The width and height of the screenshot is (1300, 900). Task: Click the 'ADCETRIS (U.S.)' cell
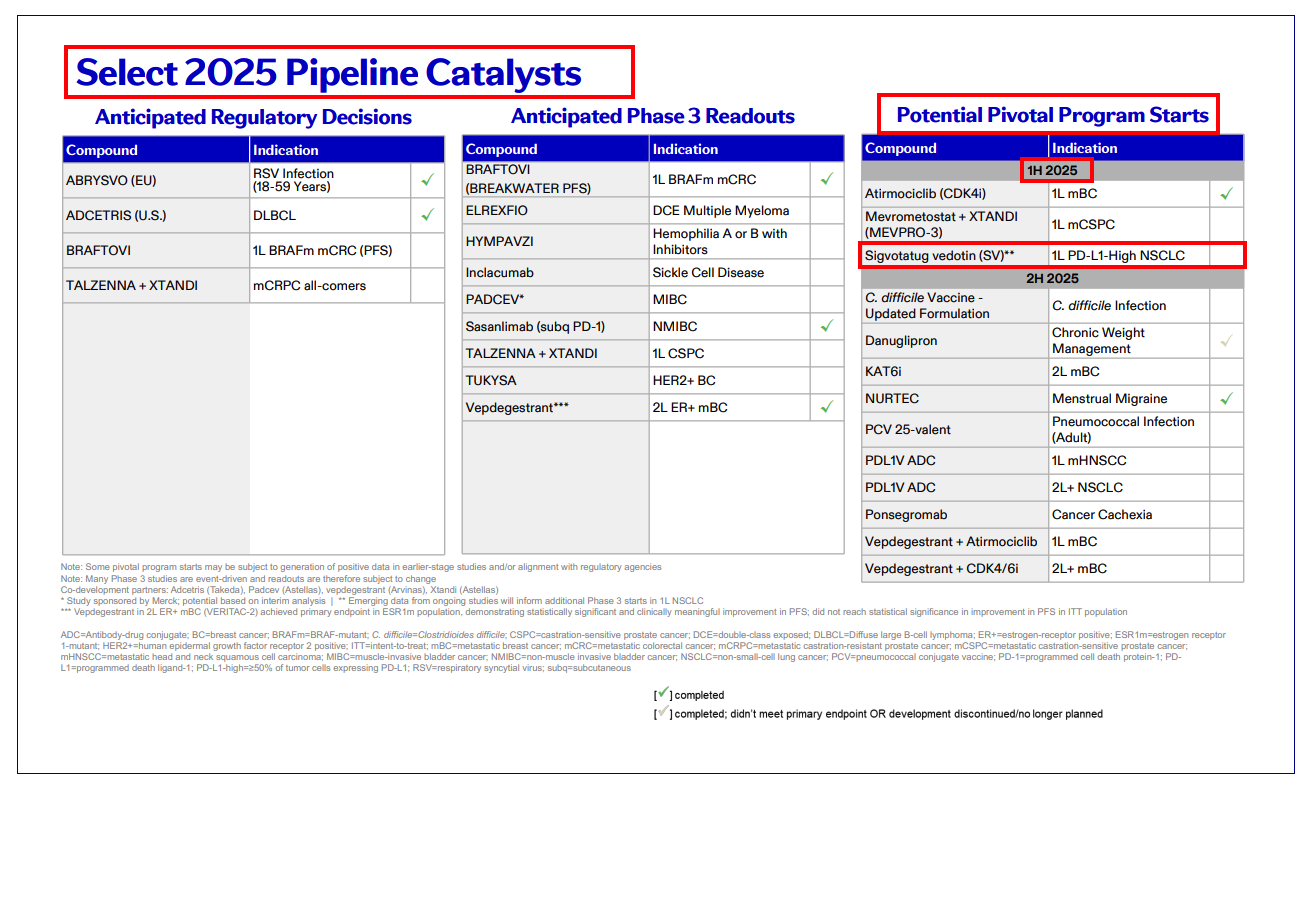[x=156, y=215]
